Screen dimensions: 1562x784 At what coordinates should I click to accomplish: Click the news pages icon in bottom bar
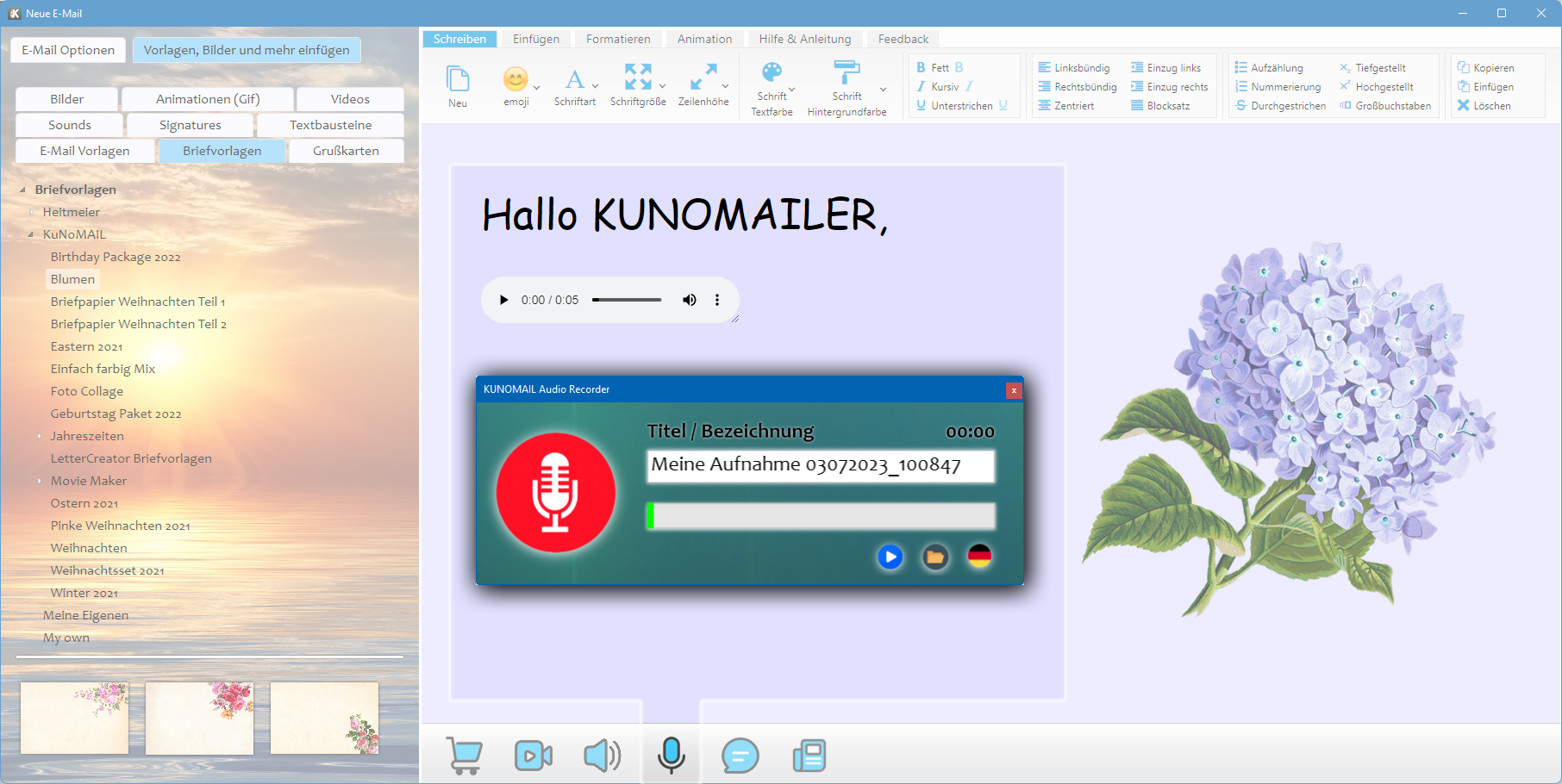809,756
